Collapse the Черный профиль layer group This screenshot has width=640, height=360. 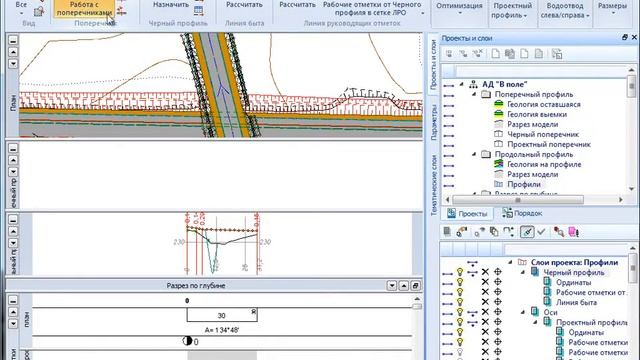523,272
